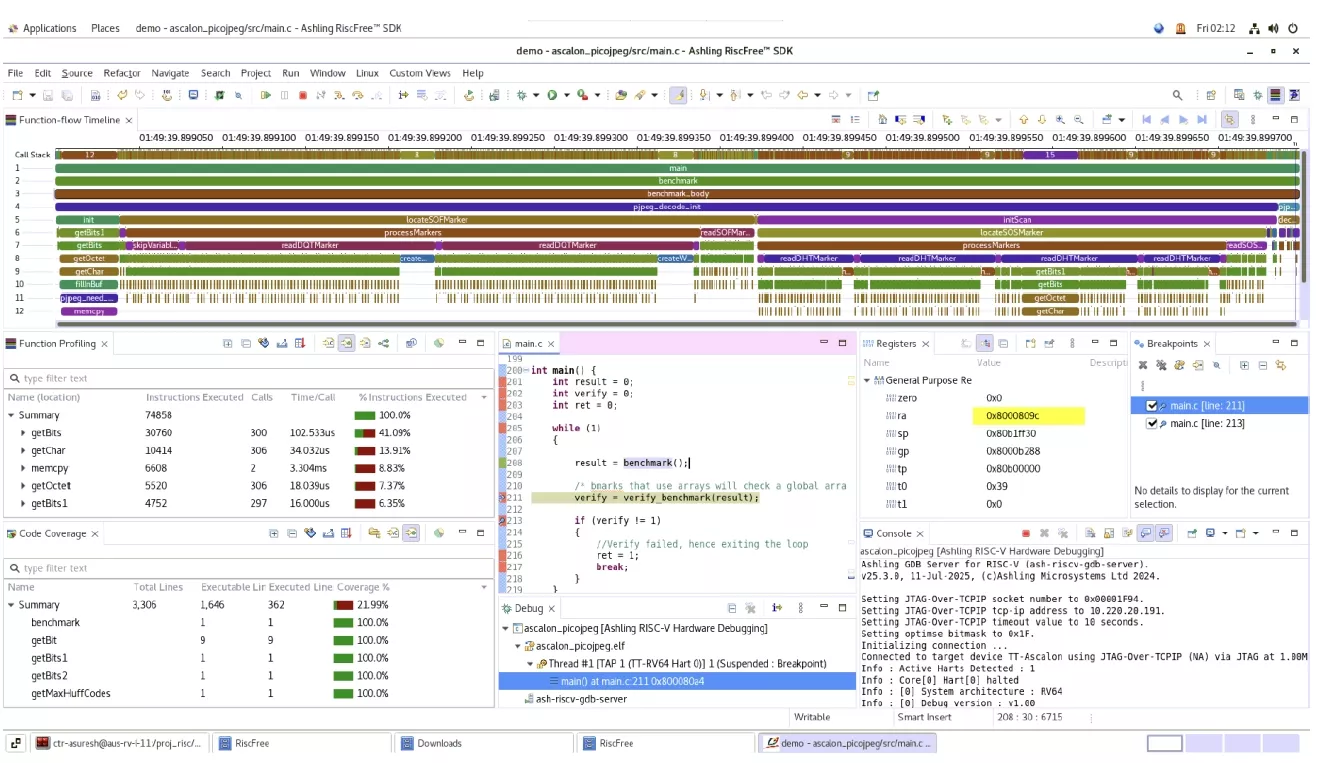Click getBits 41.09% instructions bar
Viewport: 1319px width, 763px height.
[365, 433]
